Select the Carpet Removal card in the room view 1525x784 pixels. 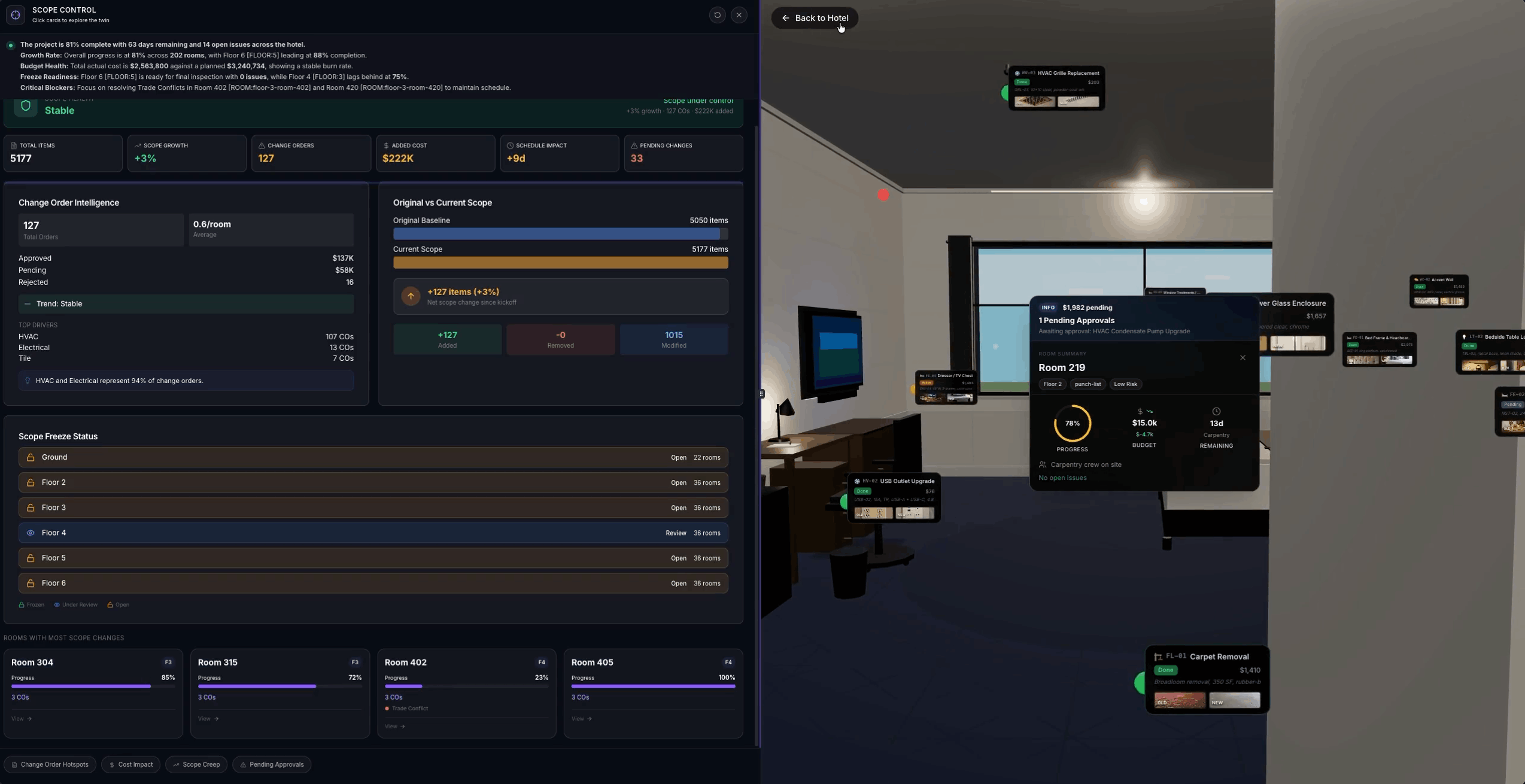pos(1207,678)
